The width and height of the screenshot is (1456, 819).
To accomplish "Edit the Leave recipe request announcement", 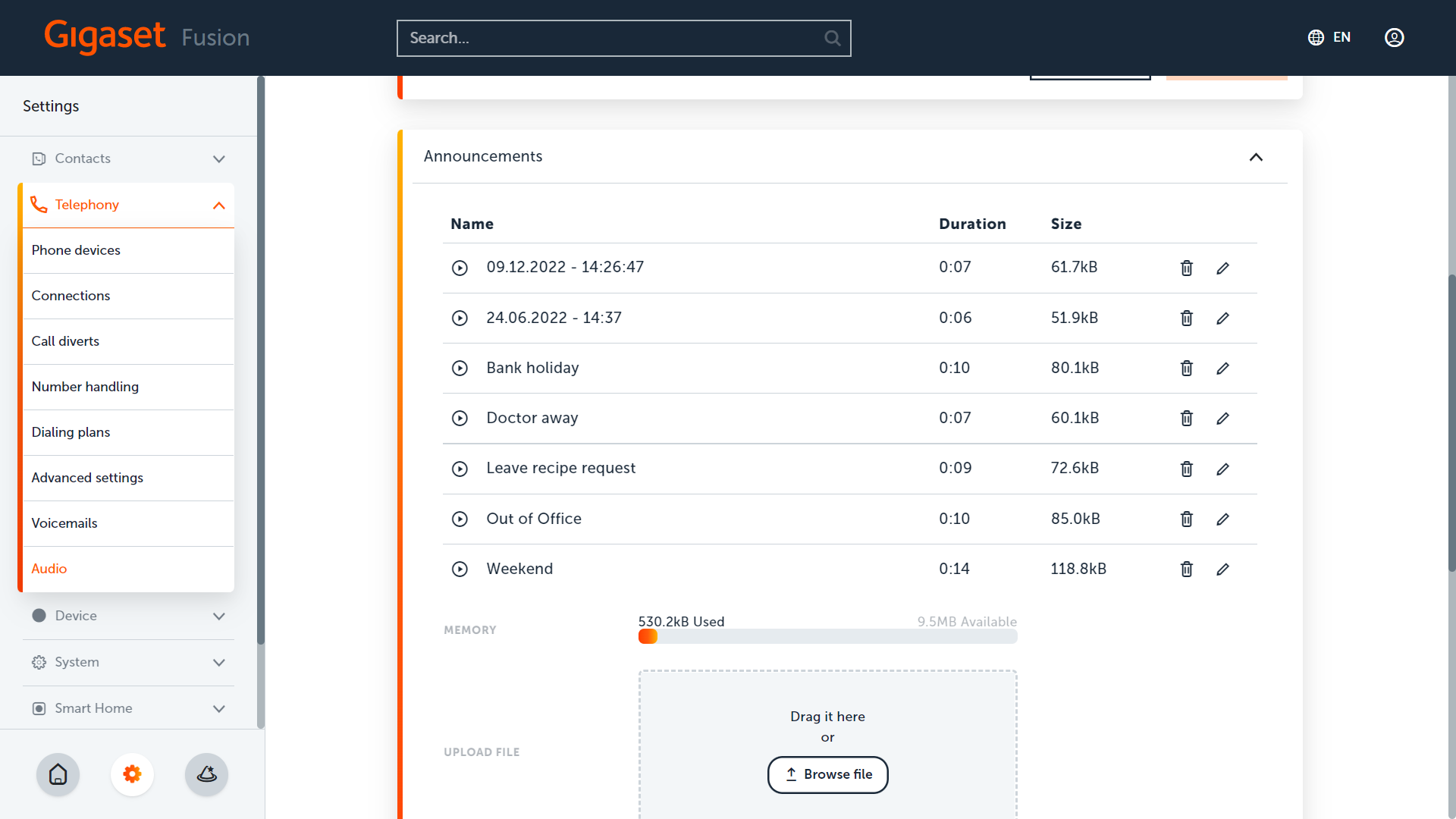I will pyautogui.click(x=1222, y=469).
